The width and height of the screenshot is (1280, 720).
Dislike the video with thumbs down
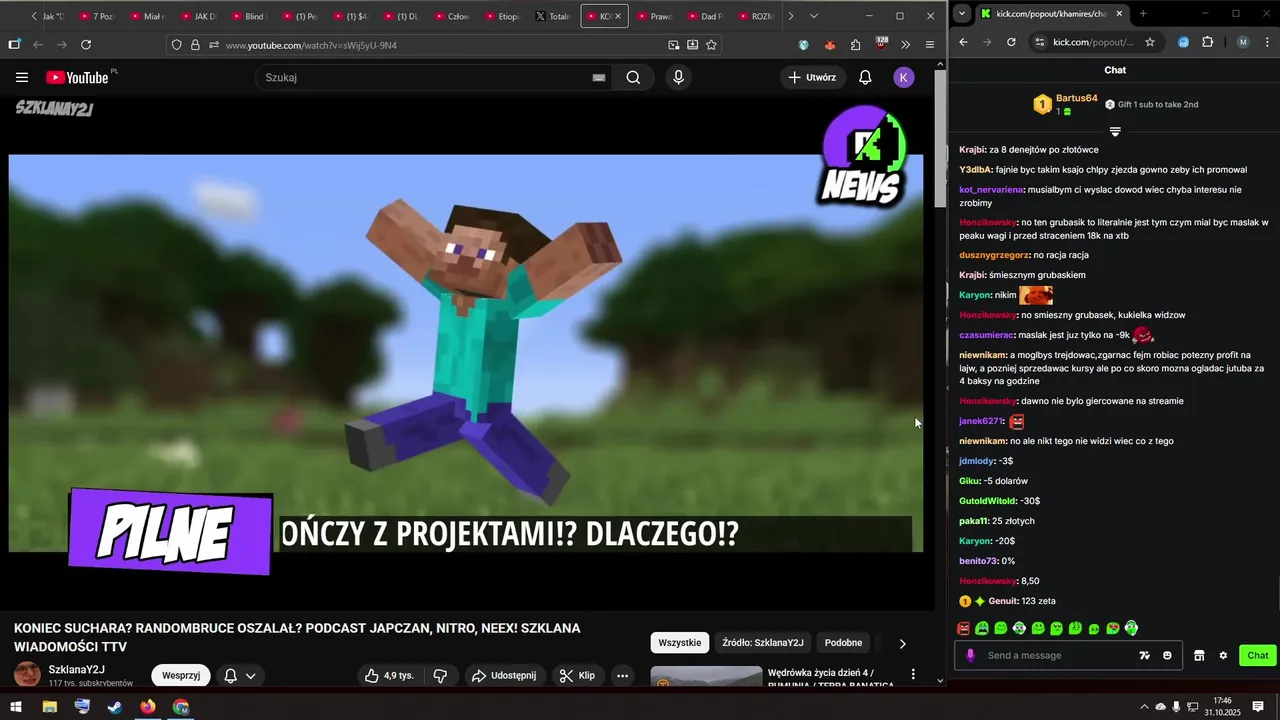tap(440, 675)
